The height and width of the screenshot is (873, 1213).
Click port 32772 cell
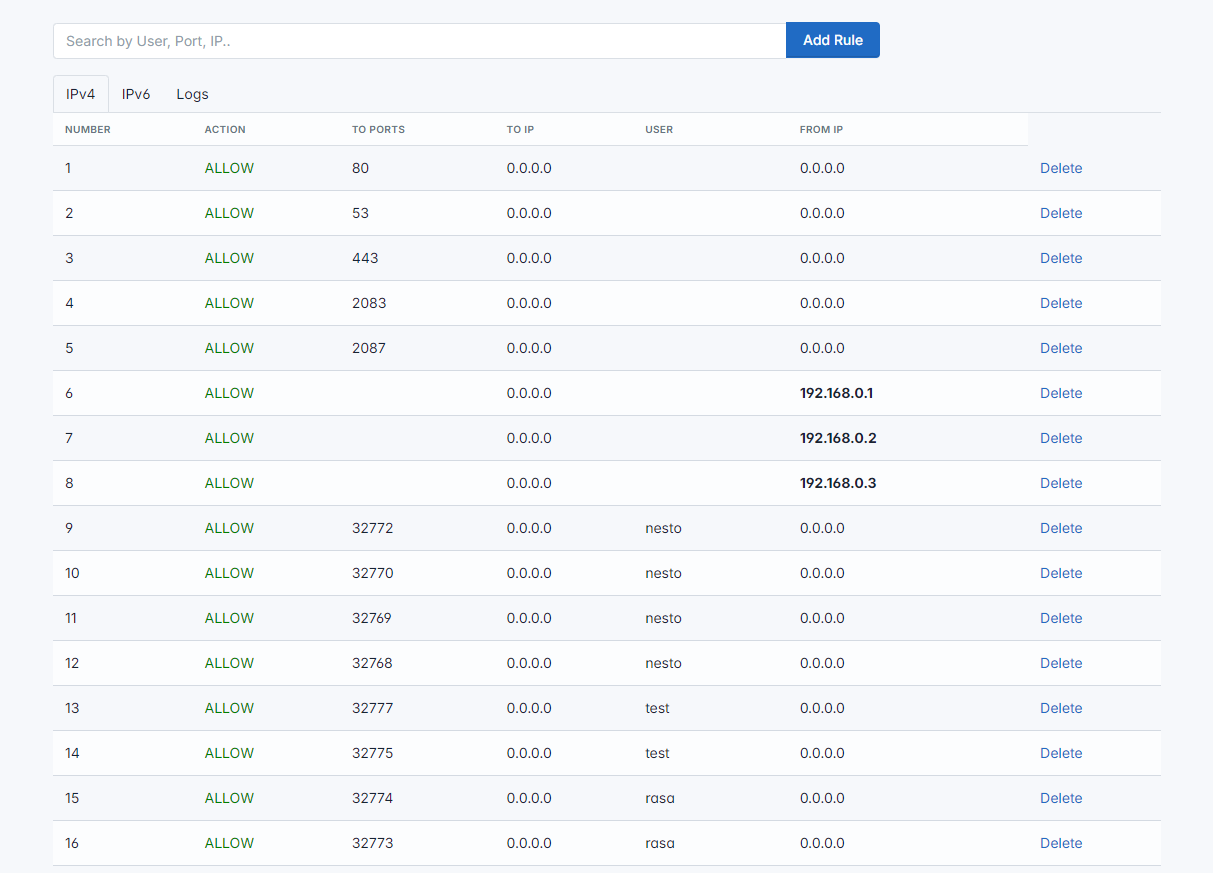[372, 528]
